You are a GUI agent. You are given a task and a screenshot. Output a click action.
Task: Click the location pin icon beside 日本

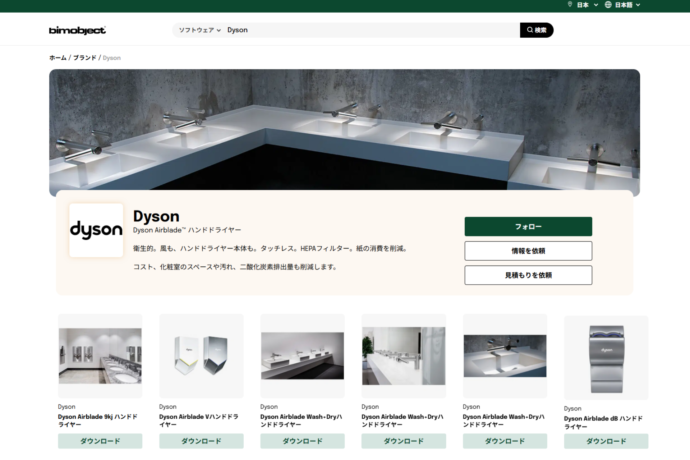[570, 4]
